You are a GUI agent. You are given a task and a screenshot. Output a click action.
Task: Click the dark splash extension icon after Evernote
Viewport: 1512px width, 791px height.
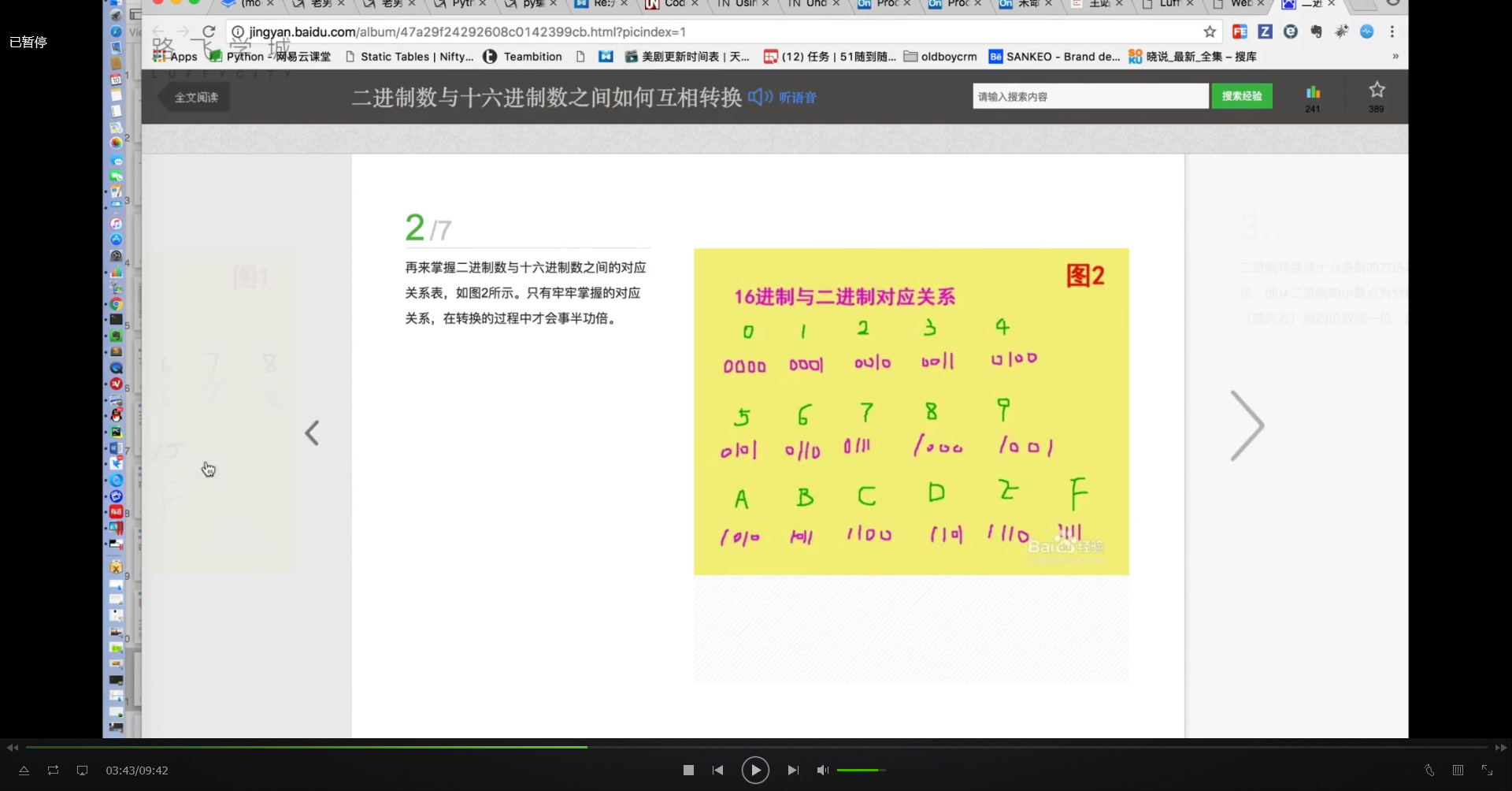[1342, 32]
